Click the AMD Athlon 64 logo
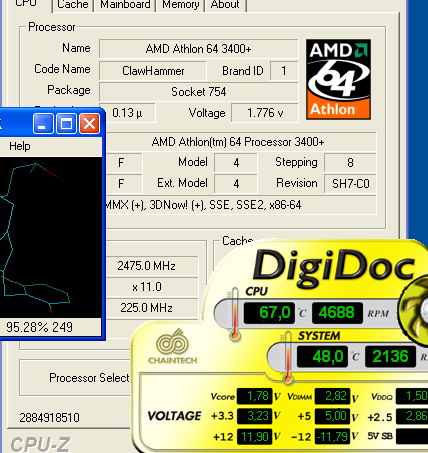 [x=338, y=79]
